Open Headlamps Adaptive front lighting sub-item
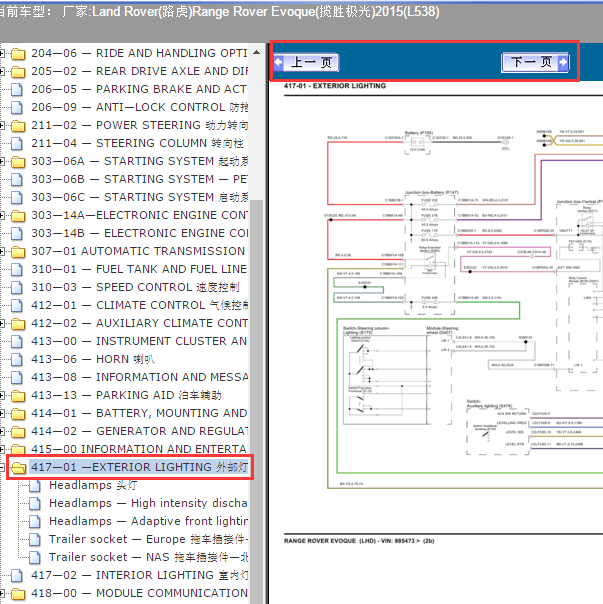 coord(148,522)
